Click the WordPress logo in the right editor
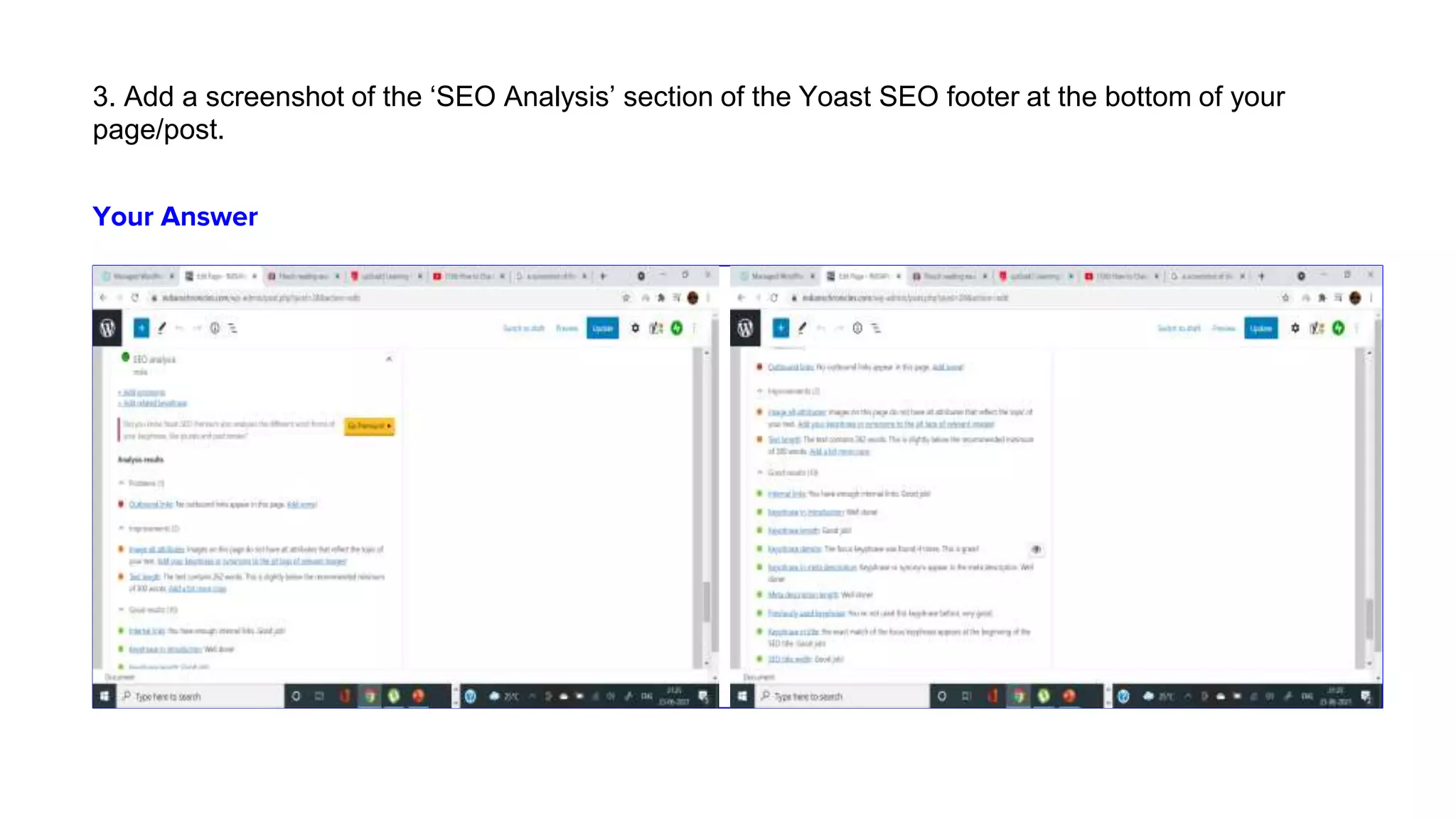This screenshot has height=819, width=1456. coord(745,328)
